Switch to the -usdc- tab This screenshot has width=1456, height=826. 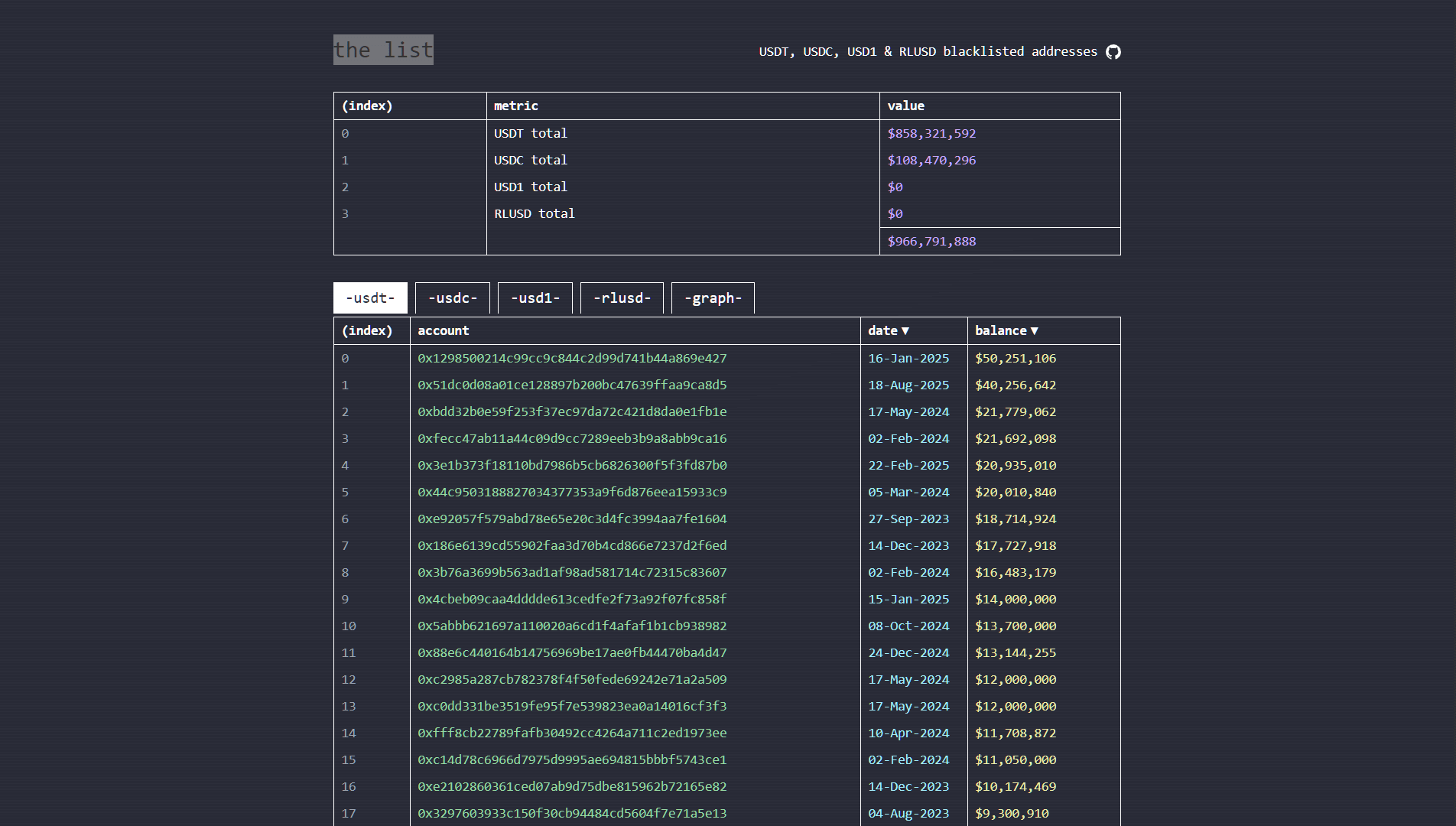(452, 298)
